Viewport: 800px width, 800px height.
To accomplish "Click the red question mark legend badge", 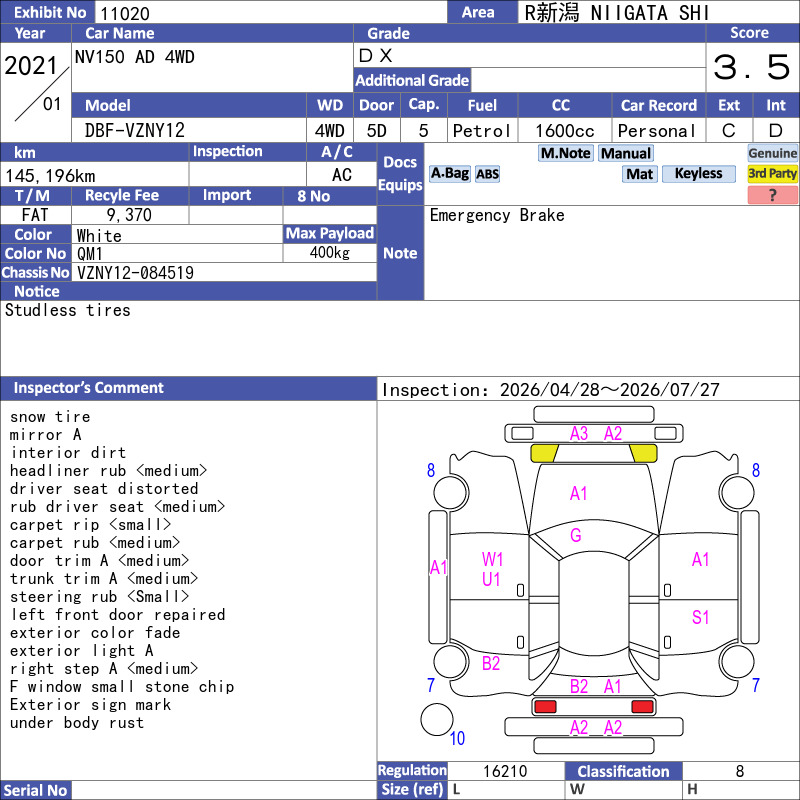I will pos(772,195).
